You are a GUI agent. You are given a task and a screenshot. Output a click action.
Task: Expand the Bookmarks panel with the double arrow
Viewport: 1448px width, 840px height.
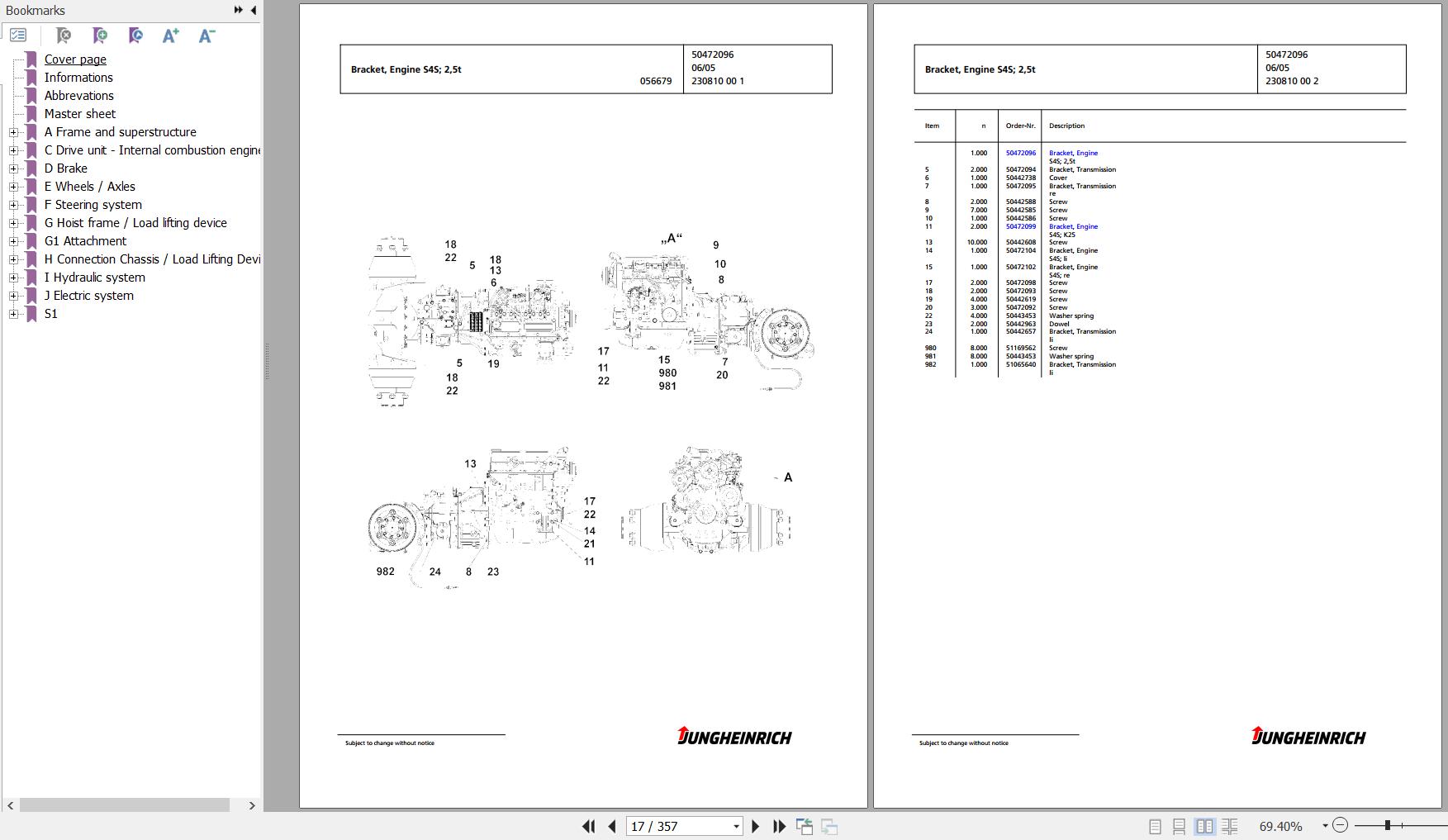pos(238,10)
